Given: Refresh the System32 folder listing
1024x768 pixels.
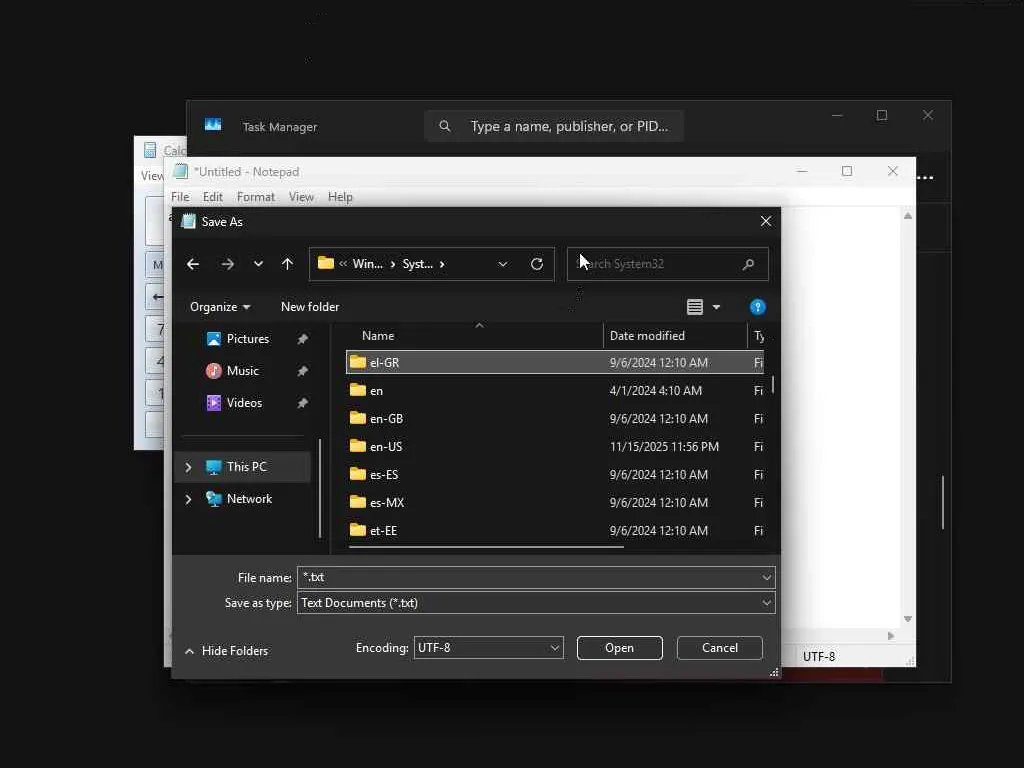Looking at the screenshot, I should 537,264.
